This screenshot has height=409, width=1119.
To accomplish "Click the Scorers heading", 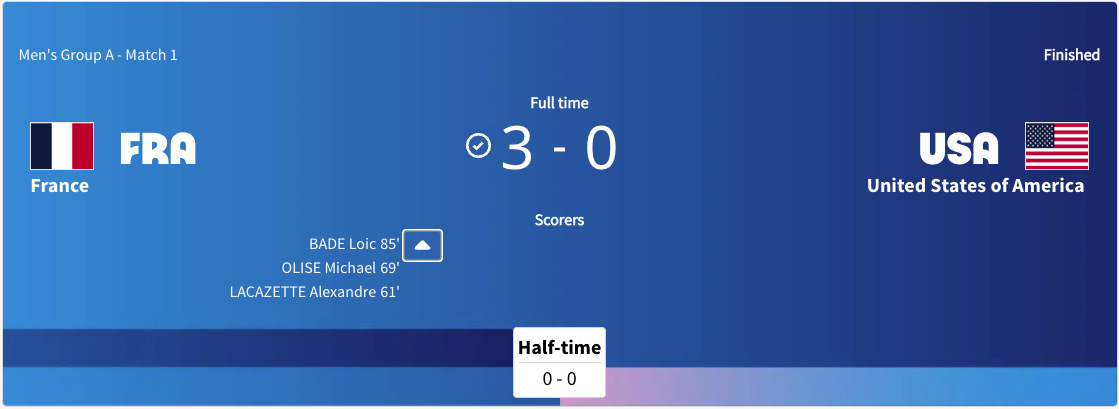I will pyautogui.click(x=559, y=220).
